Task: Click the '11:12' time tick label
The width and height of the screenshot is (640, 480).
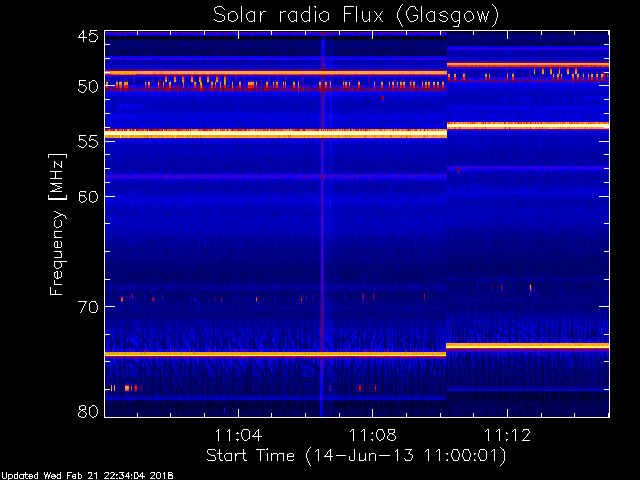Action: [x=507, y=435]
